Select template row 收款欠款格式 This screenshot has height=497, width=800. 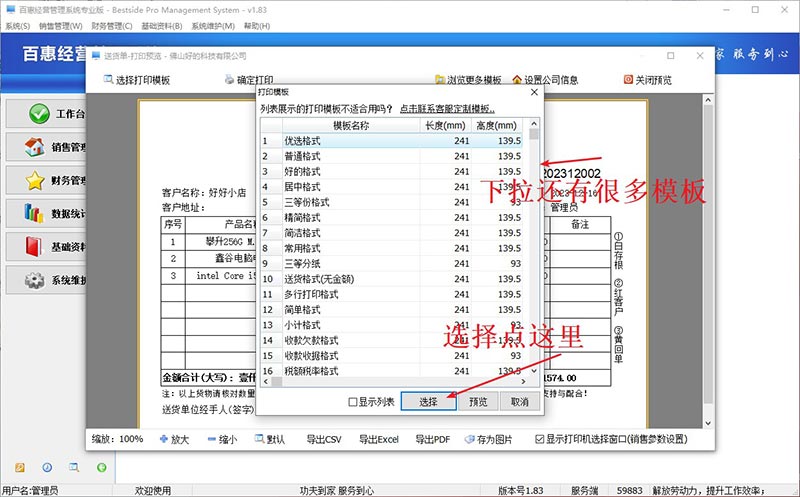393,340
